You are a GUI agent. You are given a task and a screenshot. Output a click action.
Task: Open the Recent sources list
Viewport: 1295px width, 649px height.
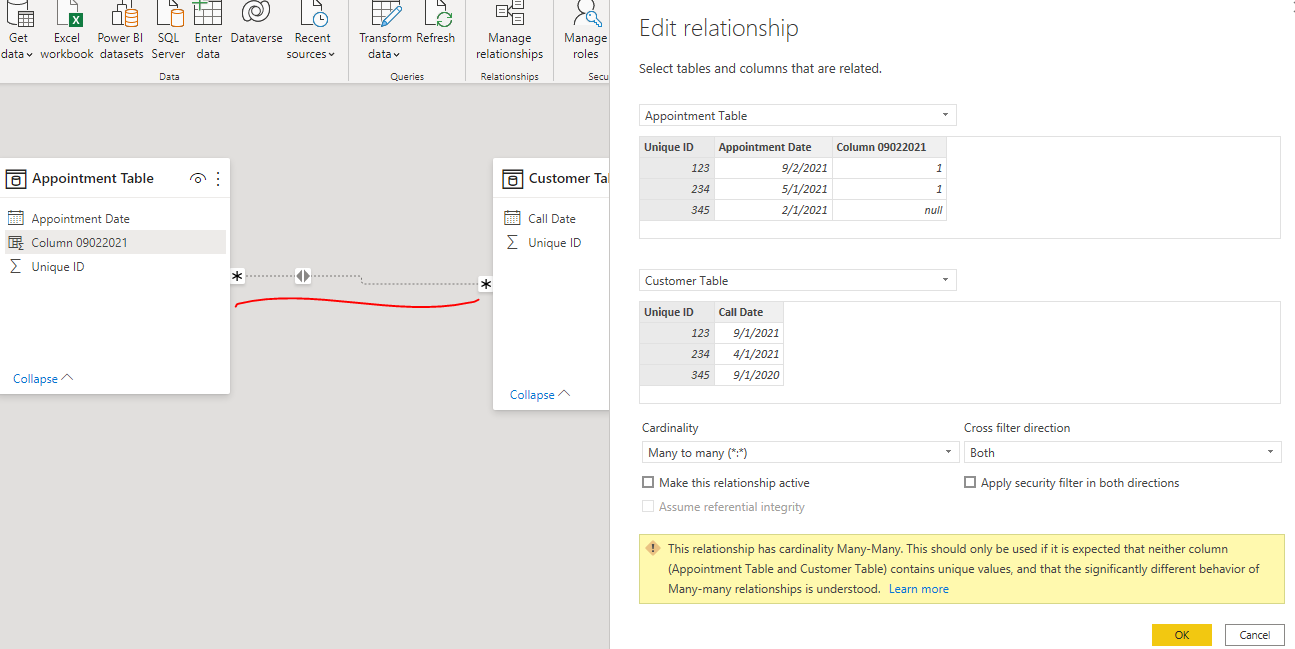pos(312,30)
